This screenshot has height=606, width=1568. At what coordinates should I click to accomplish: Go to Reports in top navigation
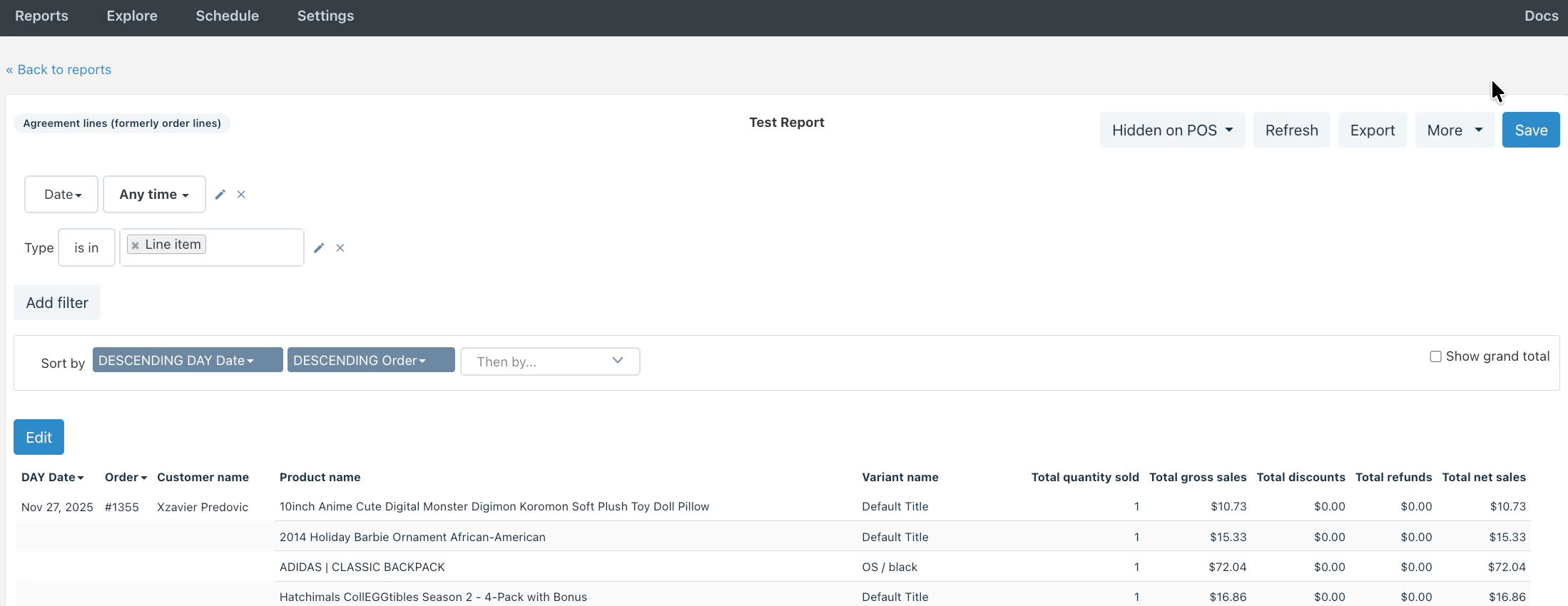click(x=41, y=16)
